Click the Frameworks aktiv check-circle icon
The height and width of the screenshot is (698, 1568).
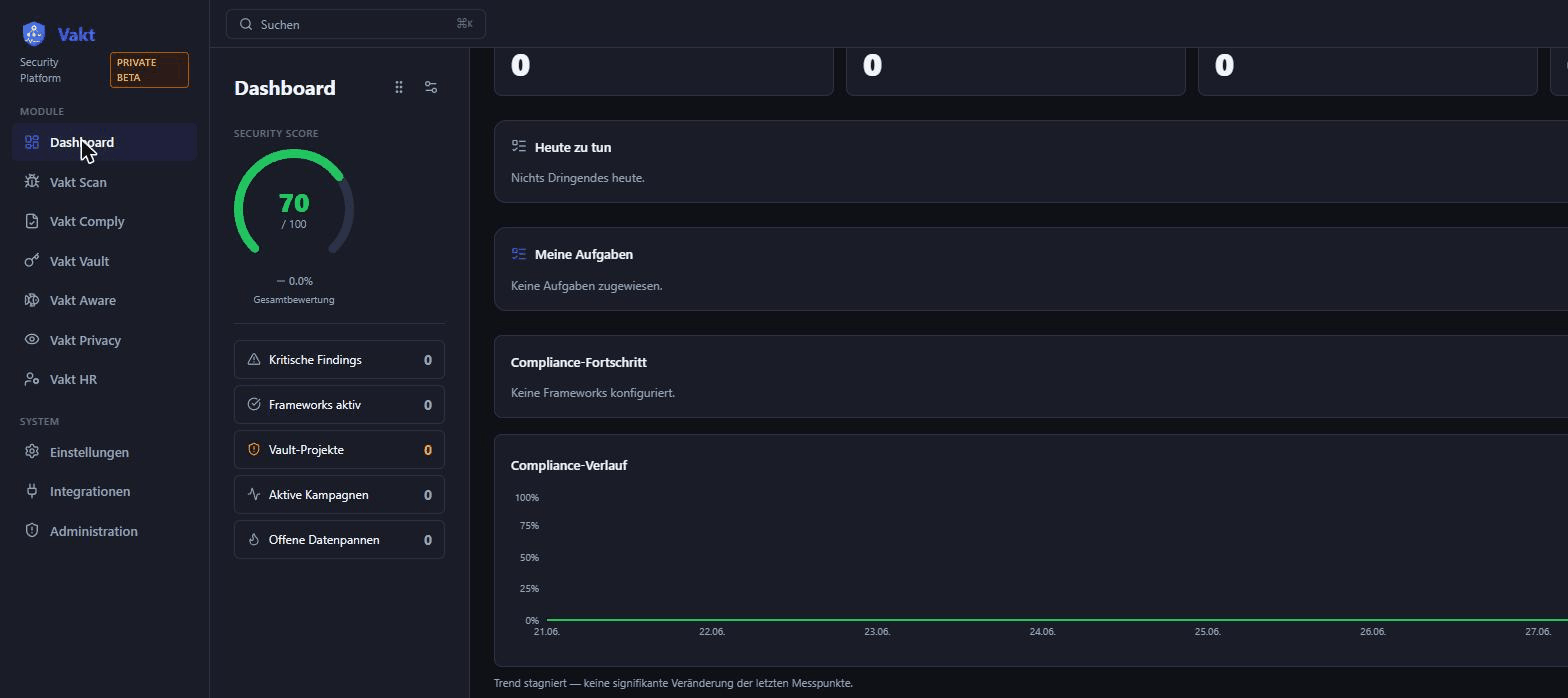tap(254, 405)
